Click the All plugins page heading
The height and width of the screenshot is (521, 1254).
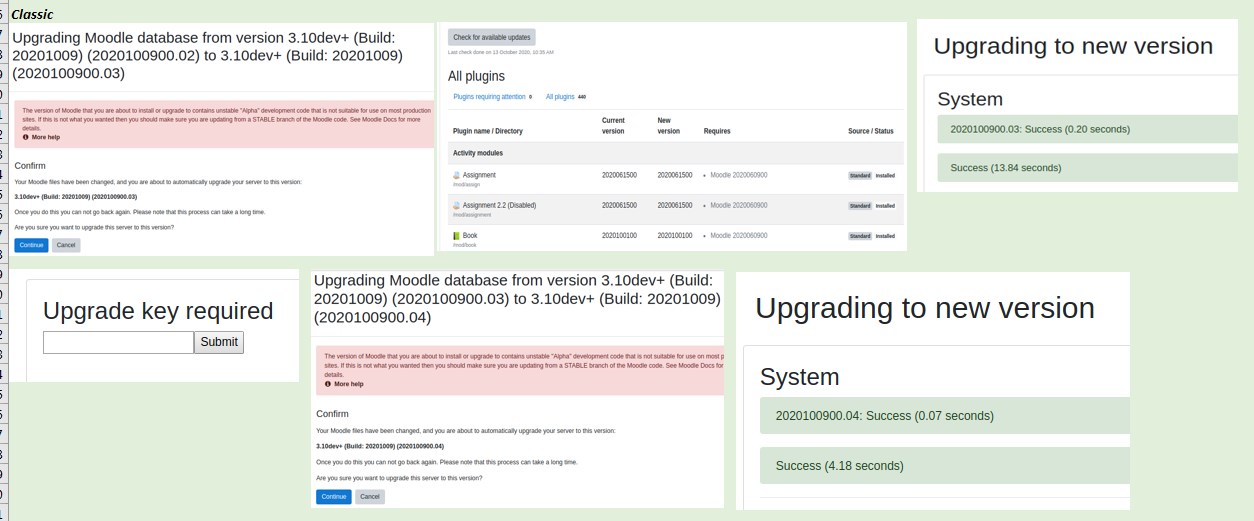pos(476,76)
